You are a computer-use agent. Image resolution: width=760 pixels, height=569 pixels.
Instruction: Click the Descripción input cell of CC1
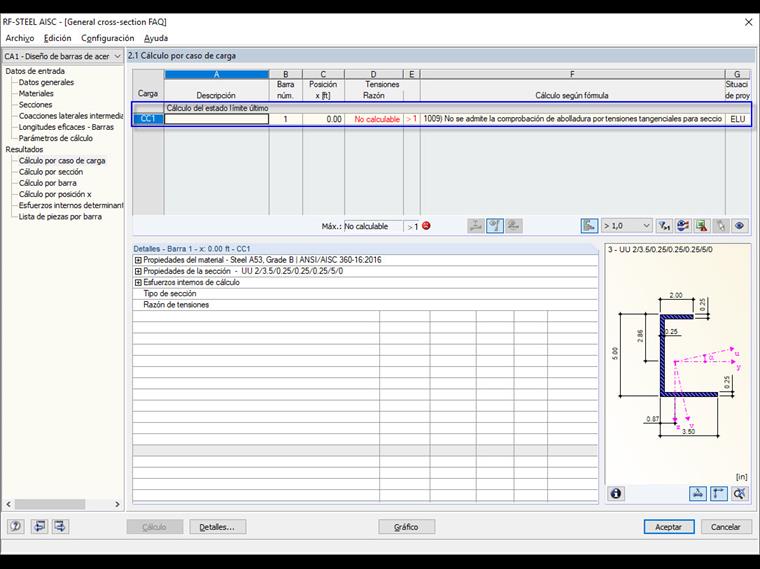tap(217, 119)
